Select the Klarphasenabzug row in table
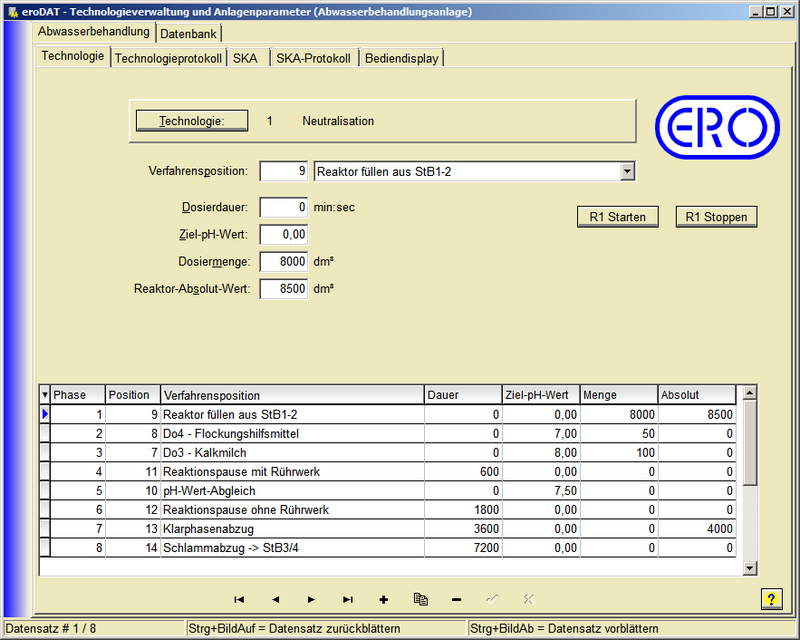The width and height of the screenshot is (800, 640). [x=292, y=529]
